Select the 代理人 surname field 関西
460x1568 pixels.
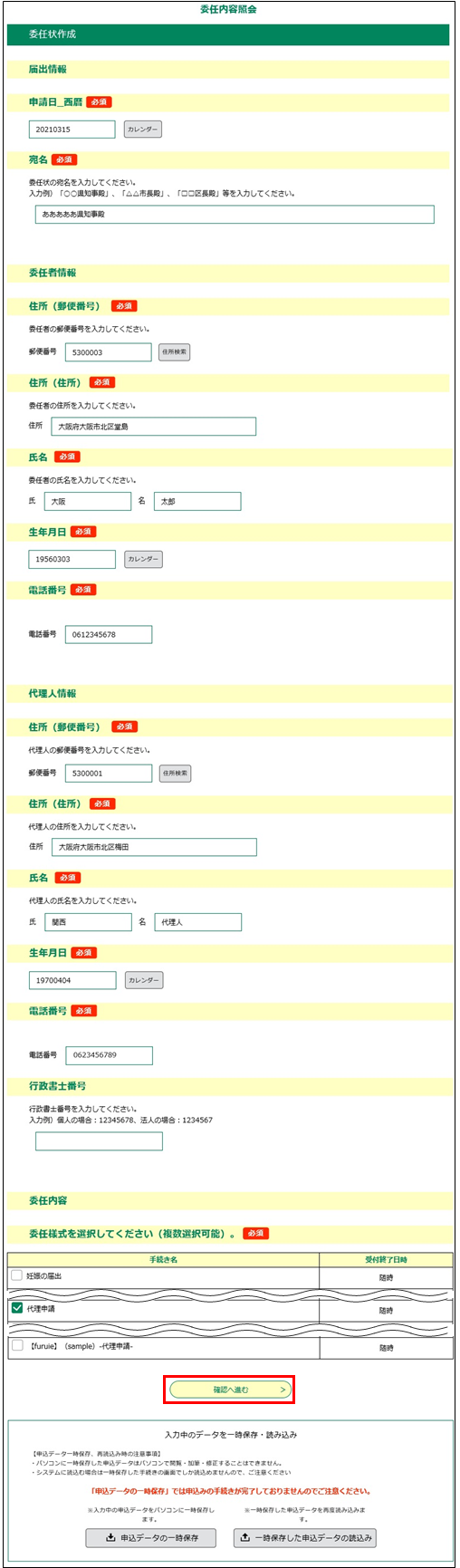pos(88,922)
